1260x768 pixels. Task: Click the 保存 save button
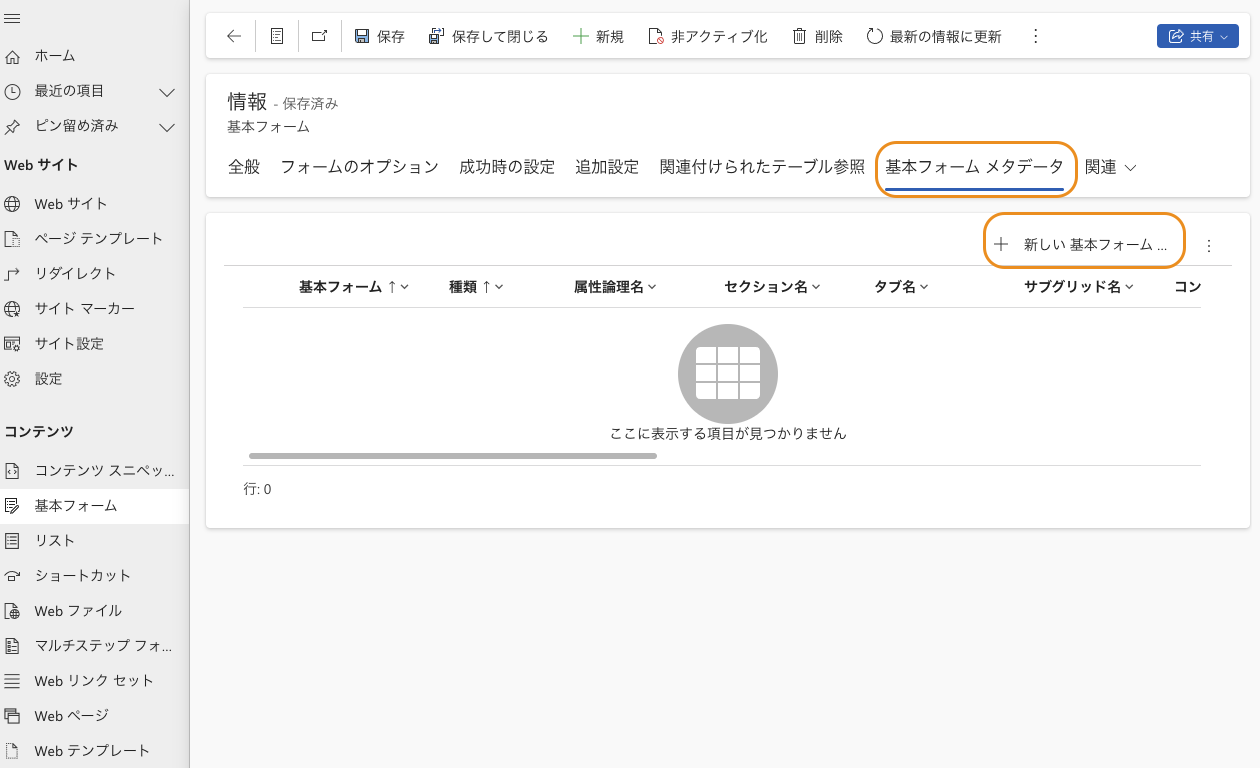[379, 36]
